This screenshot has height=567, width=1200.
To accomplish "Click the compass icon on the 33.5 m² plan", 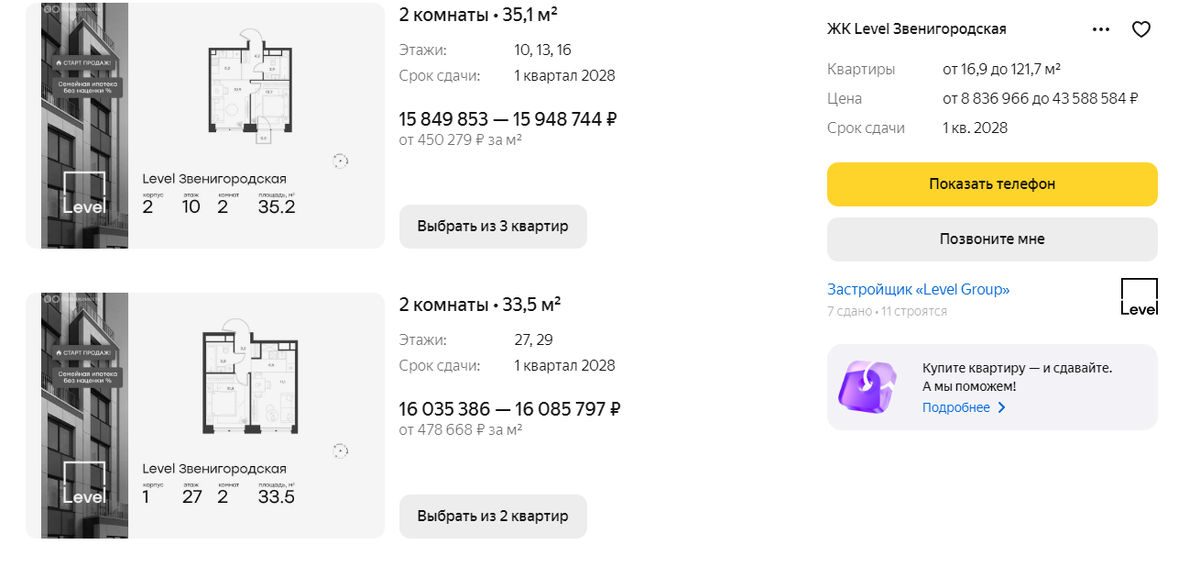I will (x=340, y=450).
